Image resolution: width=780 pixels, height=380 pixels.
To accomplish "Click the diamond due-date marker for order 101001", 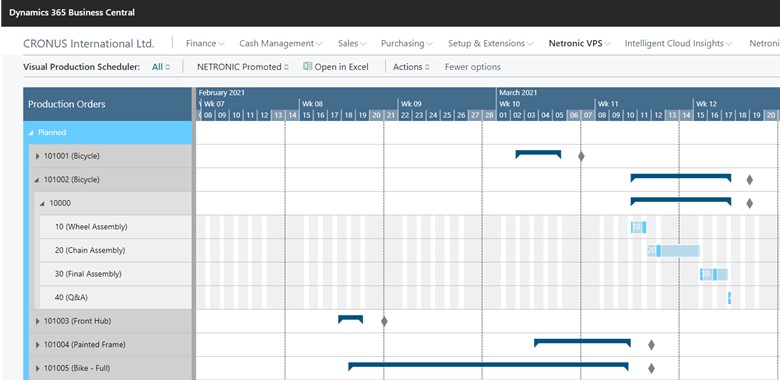I will coord(581,156).
